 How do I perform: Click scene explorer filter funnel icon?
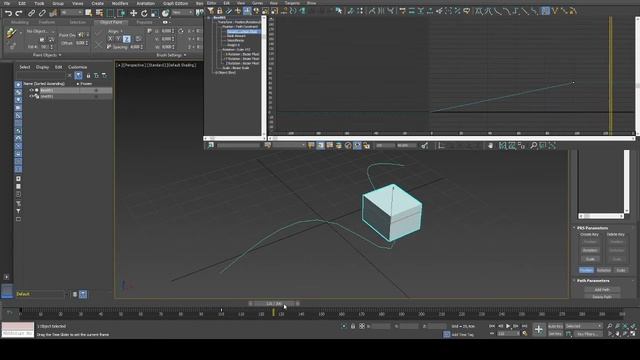(x=78, y=76)
